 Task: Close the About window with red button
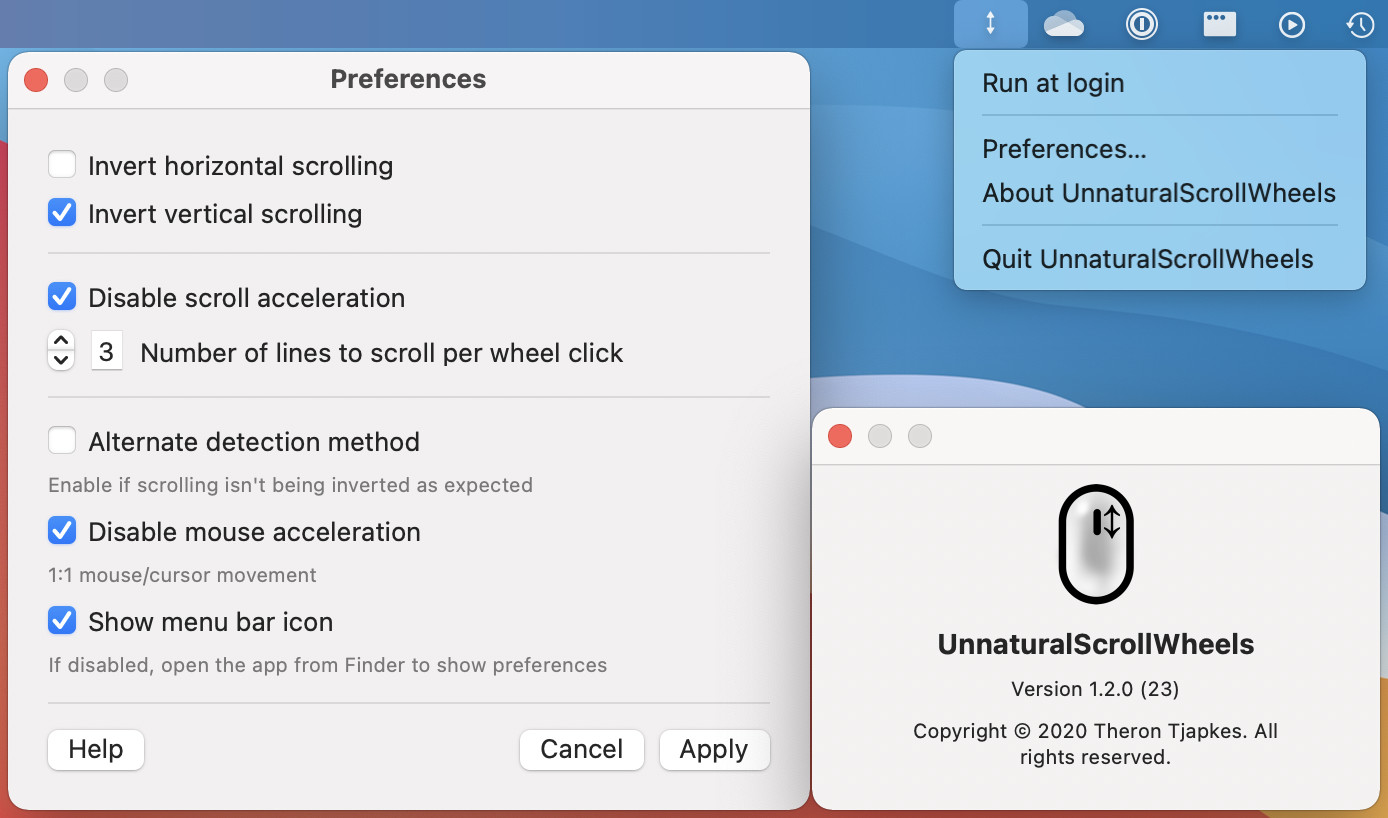pyautogui.click(x=840, y=436)
